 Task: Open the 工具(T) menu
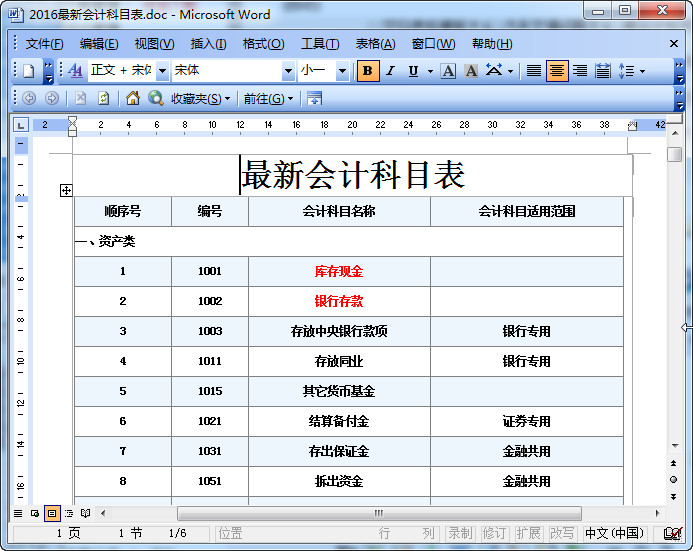pos(320,44)
